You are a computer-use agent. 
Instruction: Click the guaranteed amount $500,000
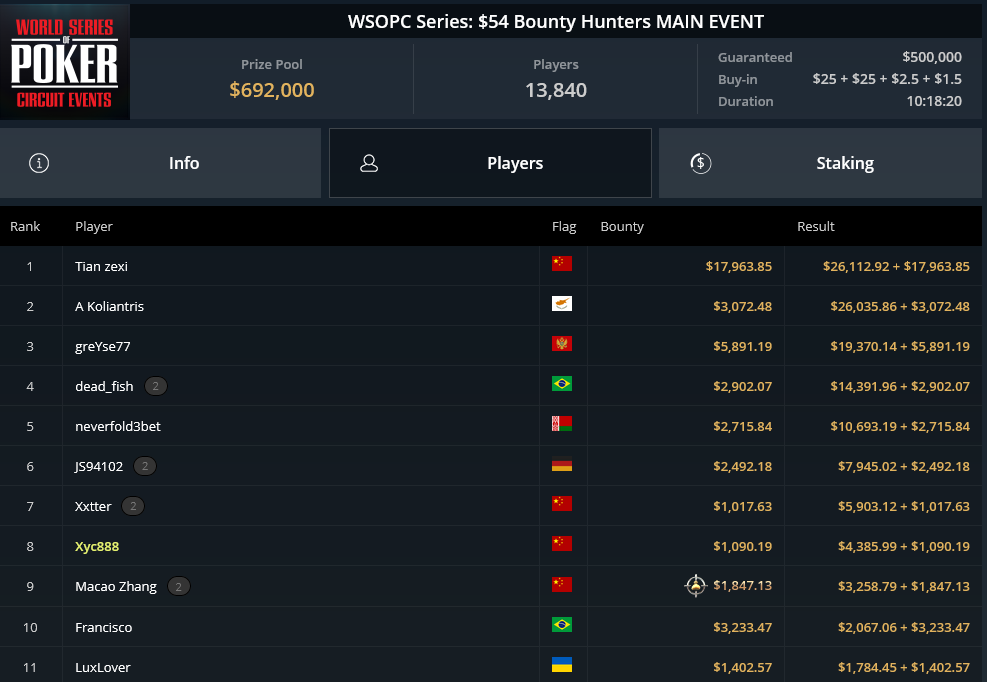pos(932,57)
